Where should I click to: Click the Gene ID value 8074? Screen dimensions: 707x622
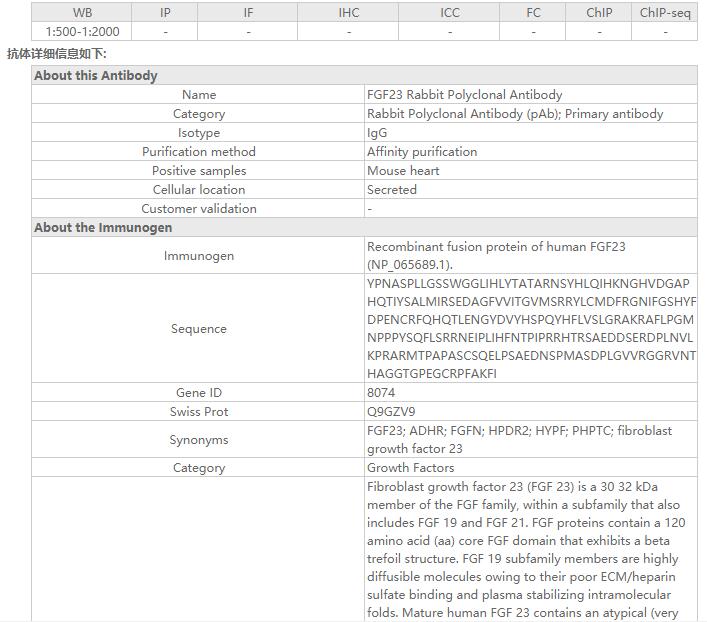click(x=381, y=393)
